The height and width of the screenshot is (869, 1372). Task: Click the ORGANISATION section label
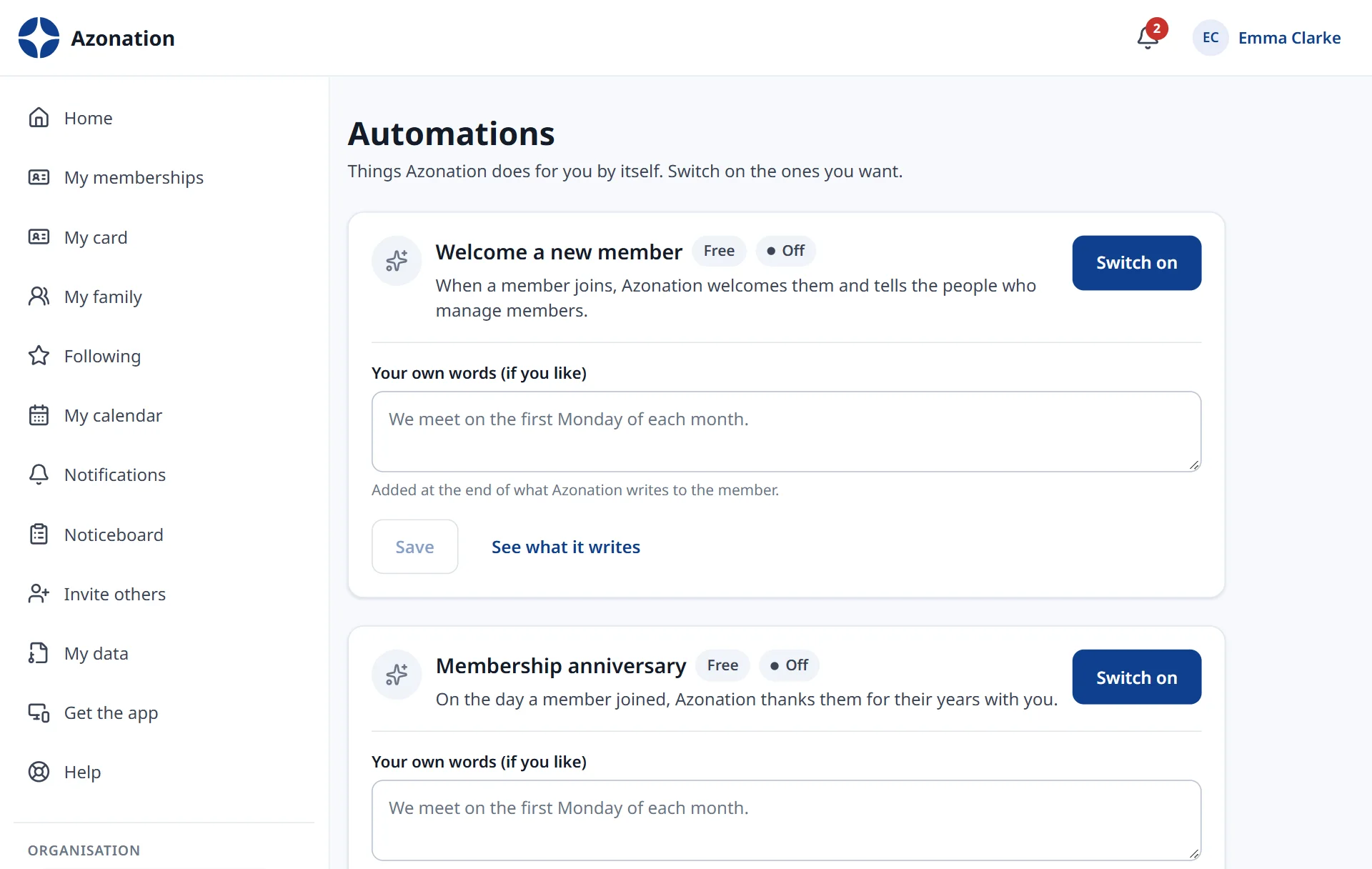[x=84, y=850]
